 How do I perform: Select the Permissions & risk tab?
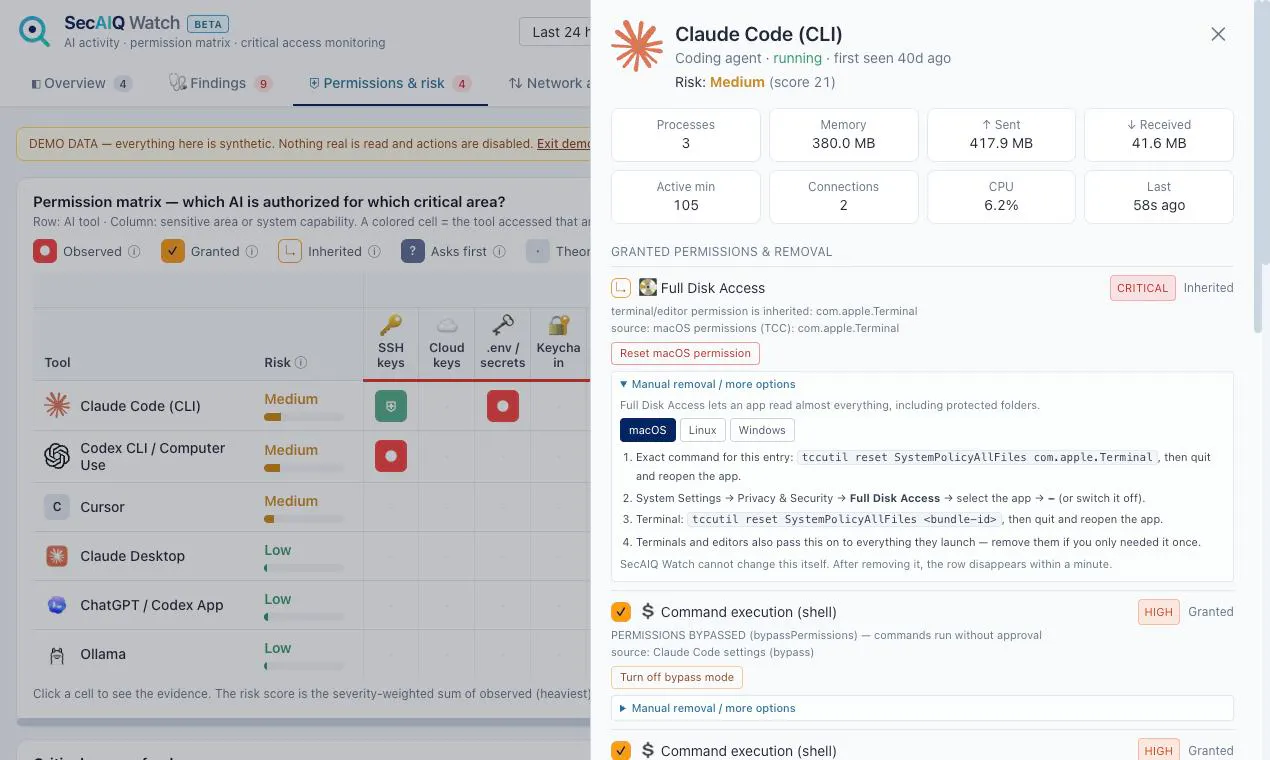click(390, 83)
